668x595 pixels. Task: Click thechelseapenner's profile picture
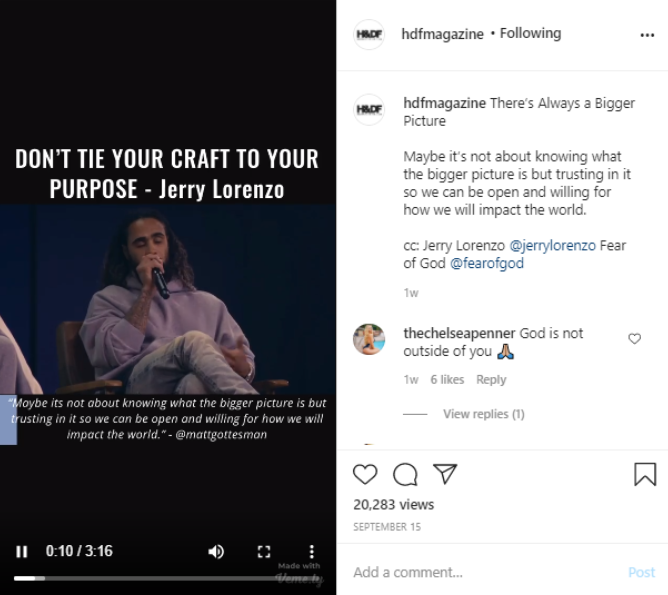[369, 339]
